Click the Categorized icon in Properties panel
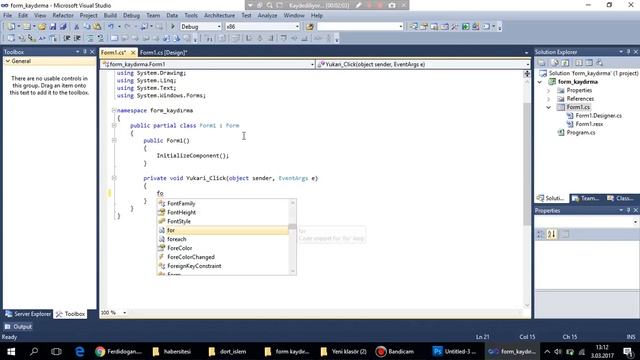Screen dimensions: 640x360 (x=540, y=234)
